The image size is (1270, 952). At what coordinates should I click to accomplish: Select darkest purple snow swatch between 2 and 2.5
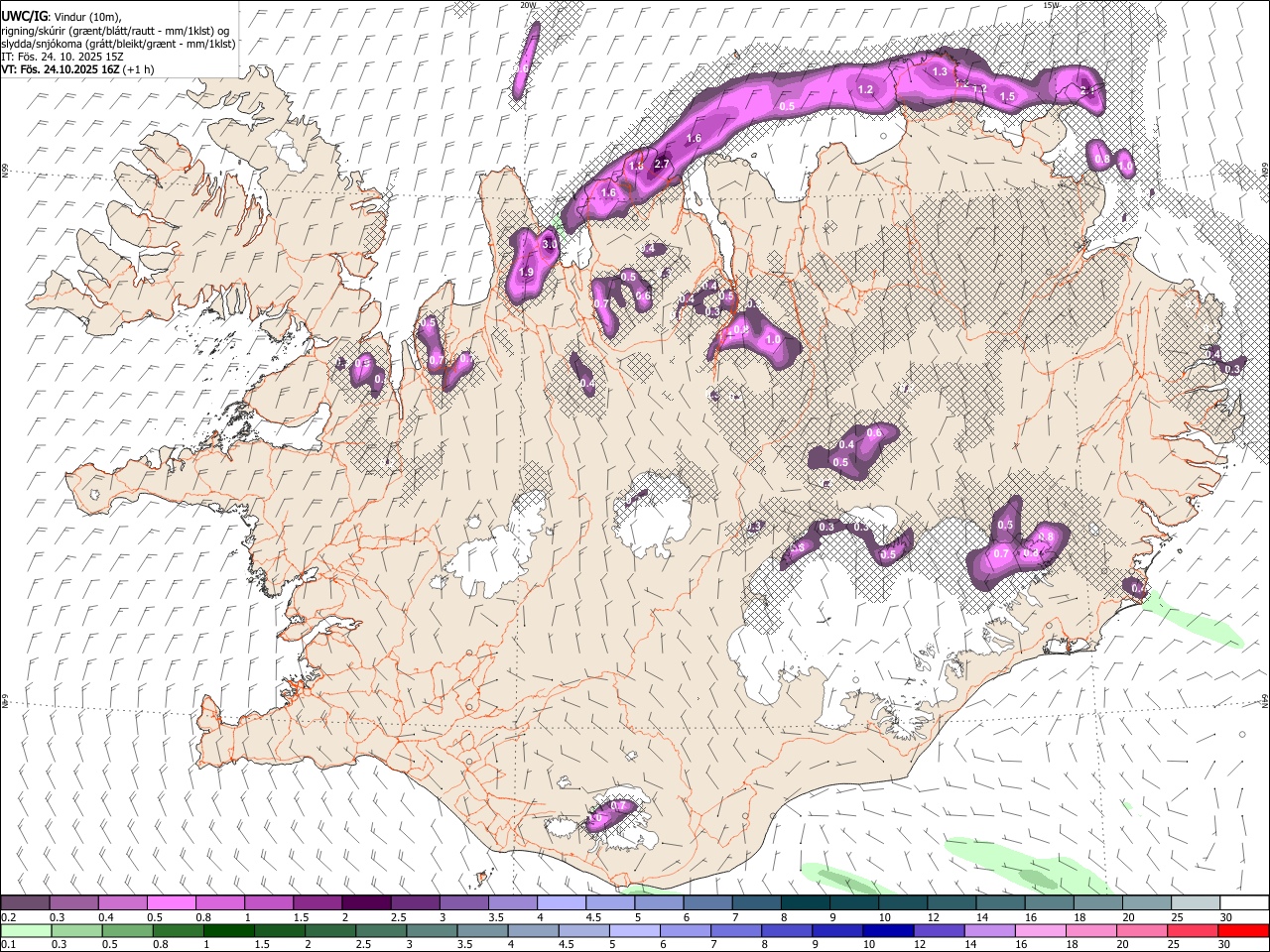click(x=365, y=902)
